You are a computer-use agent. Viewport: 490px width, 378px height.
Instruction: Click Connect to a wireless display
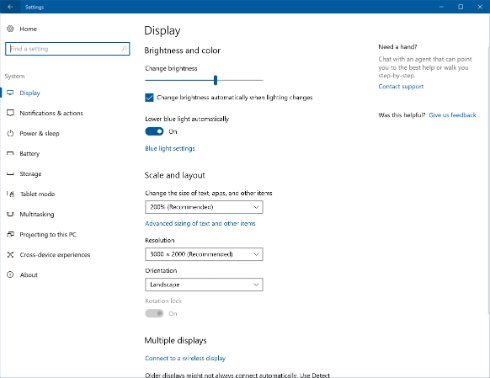[185, 358]
